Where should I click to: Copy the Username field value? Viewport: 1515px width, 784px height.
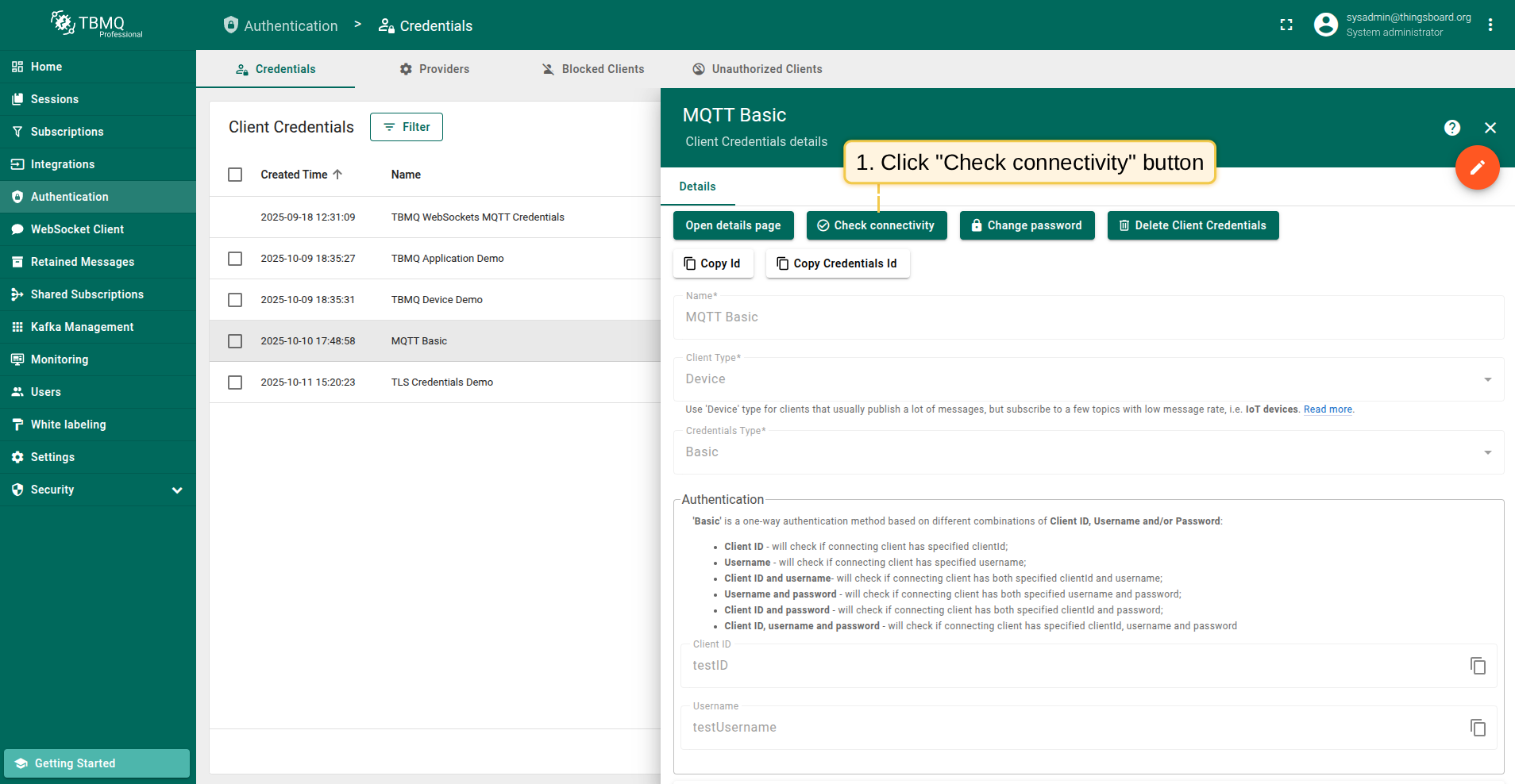[1477, 728]
